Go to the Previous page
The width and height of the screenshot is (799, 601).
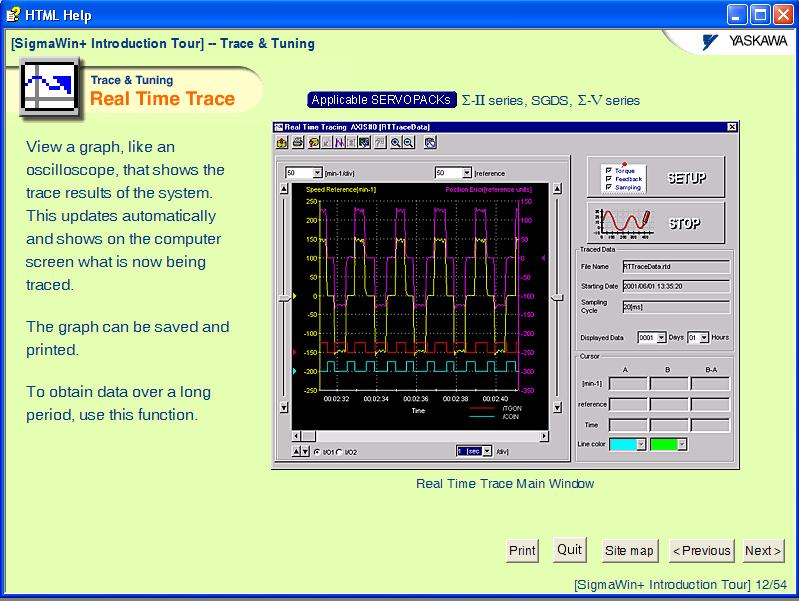pos(701,551)
